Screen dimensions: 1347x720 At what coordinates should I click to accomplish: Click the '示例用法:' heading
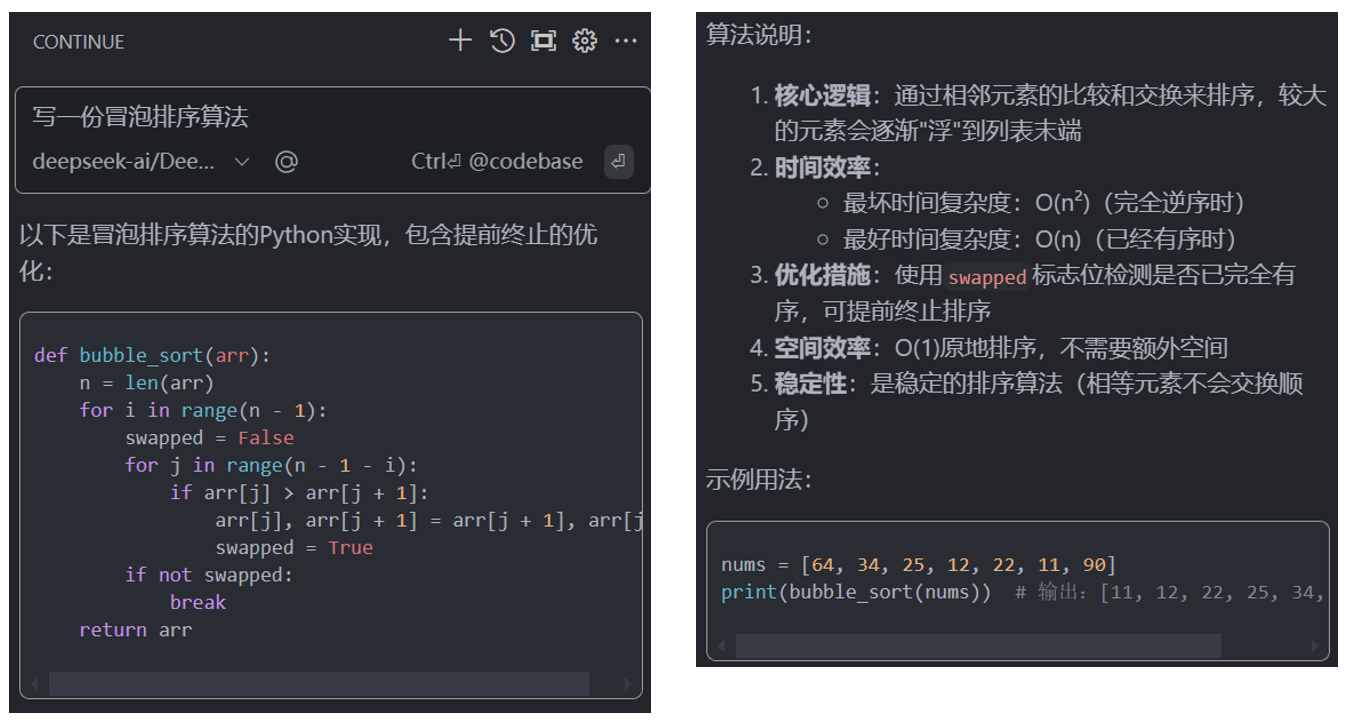(760, 479)
